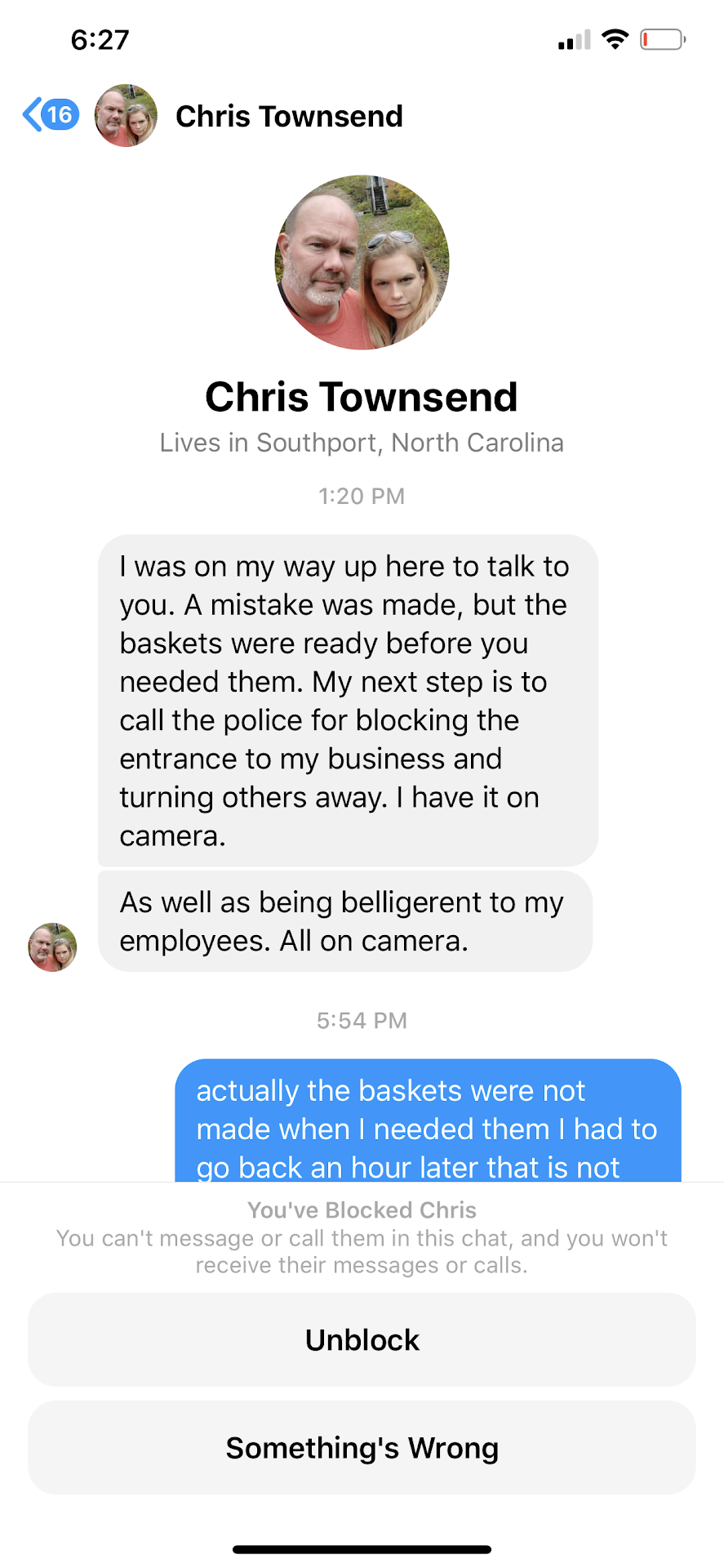Screen dimensions: 724x1568
Task: Tap the 6:27 clock in status bar
Action: pos(100,40)
